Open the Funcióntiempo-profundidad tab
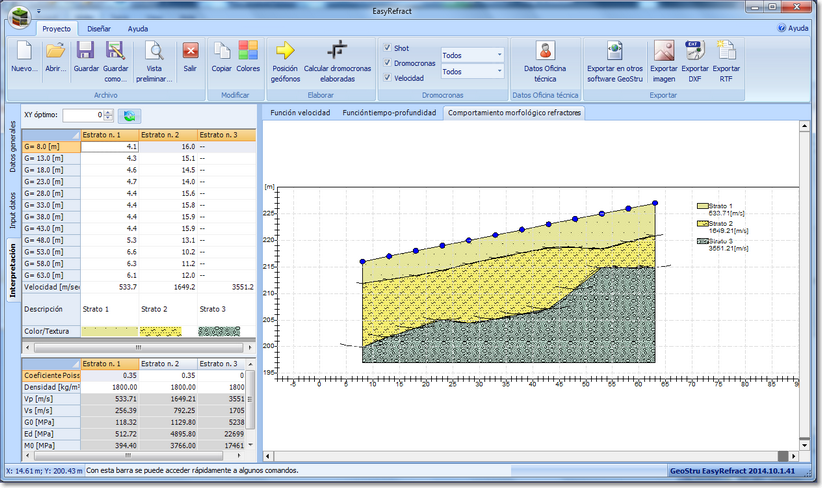 click(x=389, y=113)
